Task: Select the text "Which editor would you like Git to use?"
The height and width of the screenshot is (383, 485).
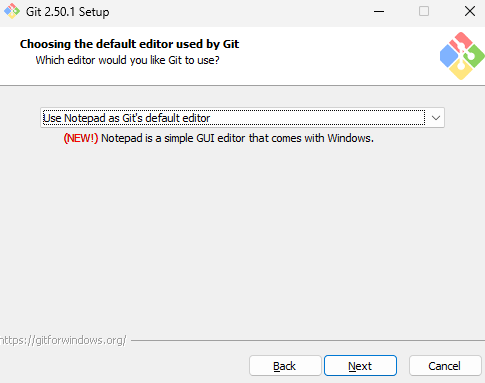Action: [x=127, y=60]
